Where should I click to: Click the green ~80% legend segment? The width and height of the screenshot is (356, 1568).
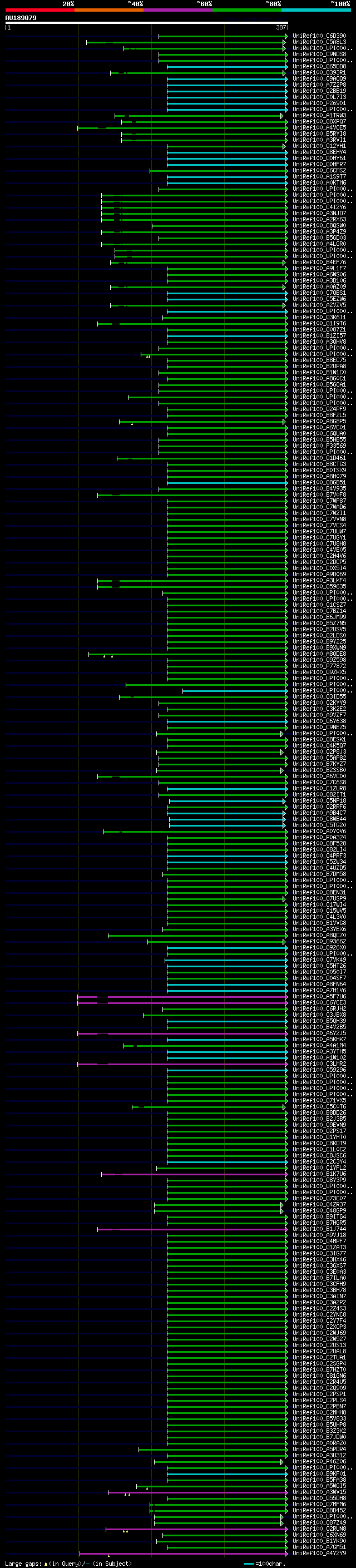(247, 10)
